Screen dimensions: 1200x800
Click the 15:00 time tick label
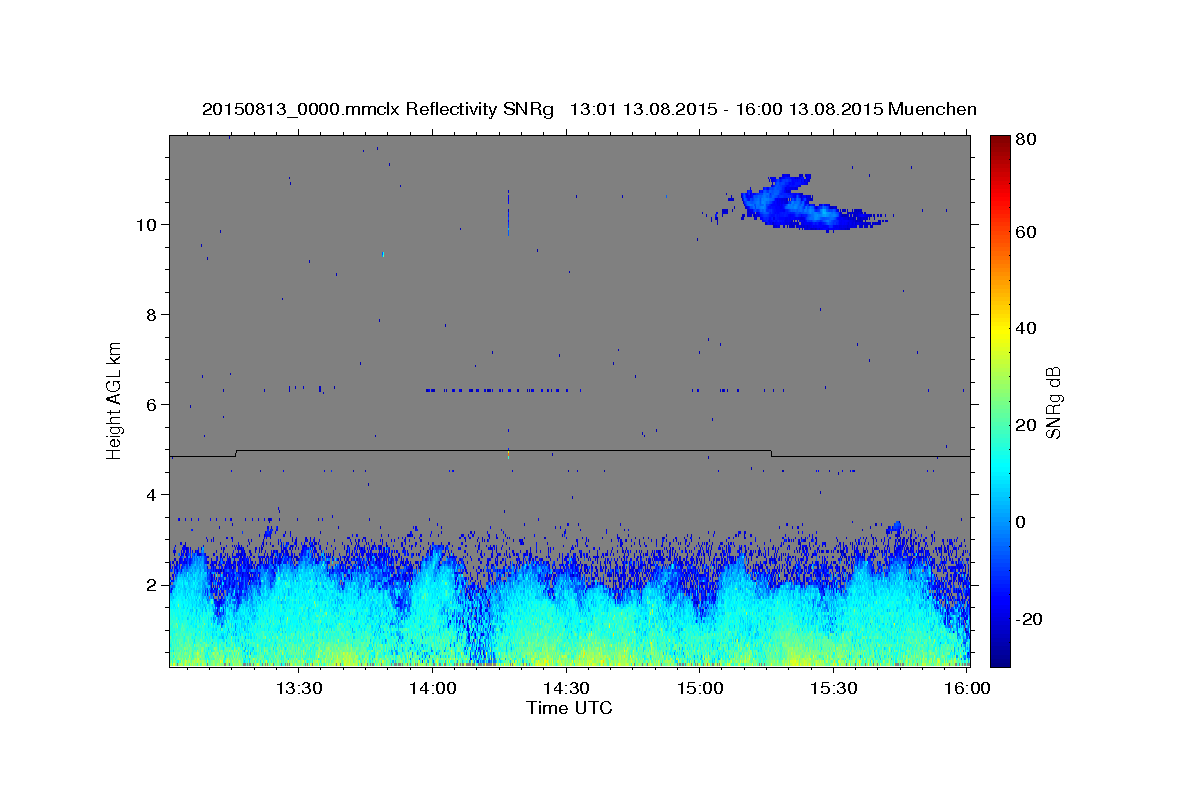(700, 688)
